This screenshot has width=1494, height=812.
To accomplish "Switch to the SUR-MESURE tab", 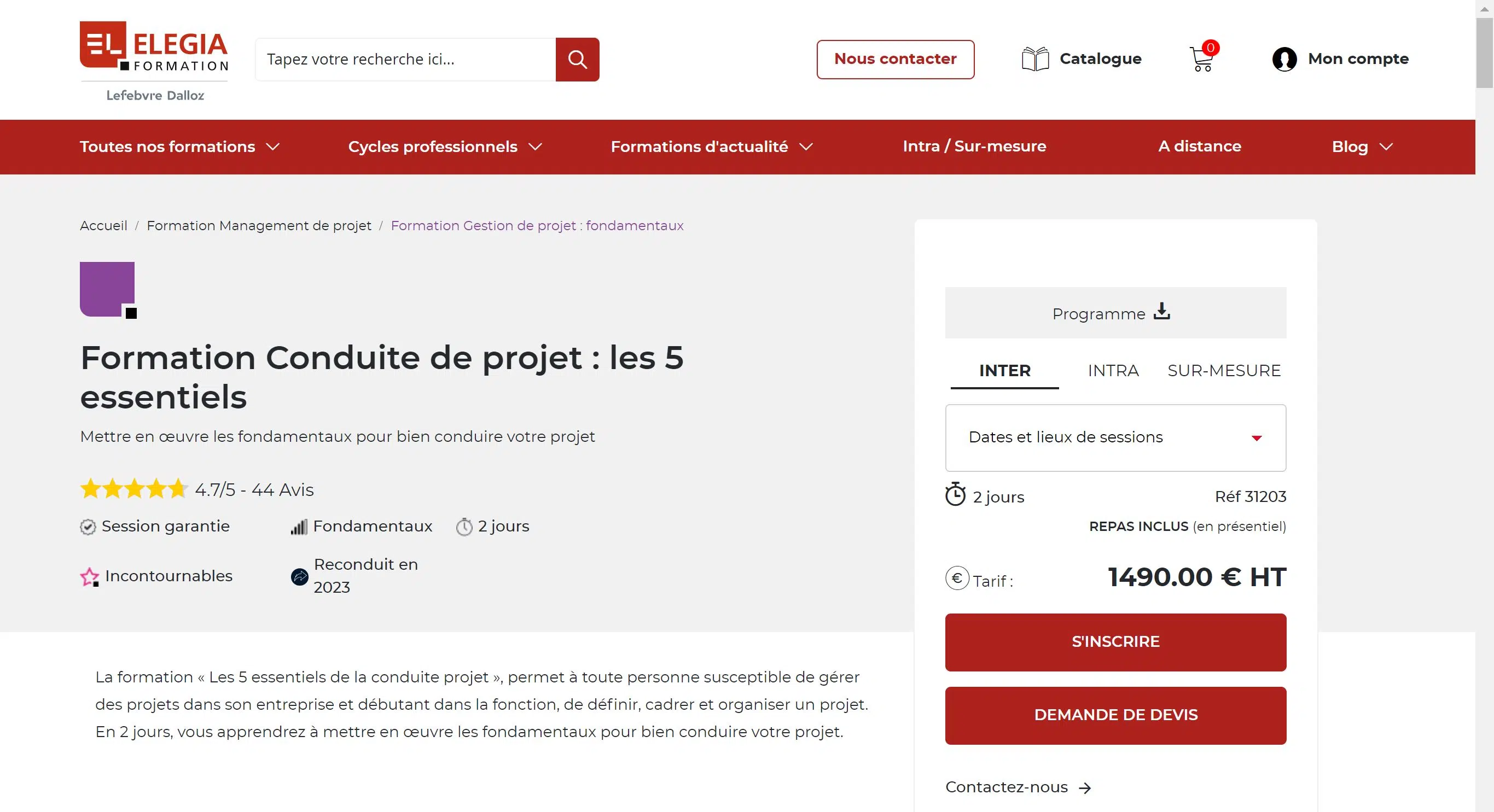I will (1224, 370).
